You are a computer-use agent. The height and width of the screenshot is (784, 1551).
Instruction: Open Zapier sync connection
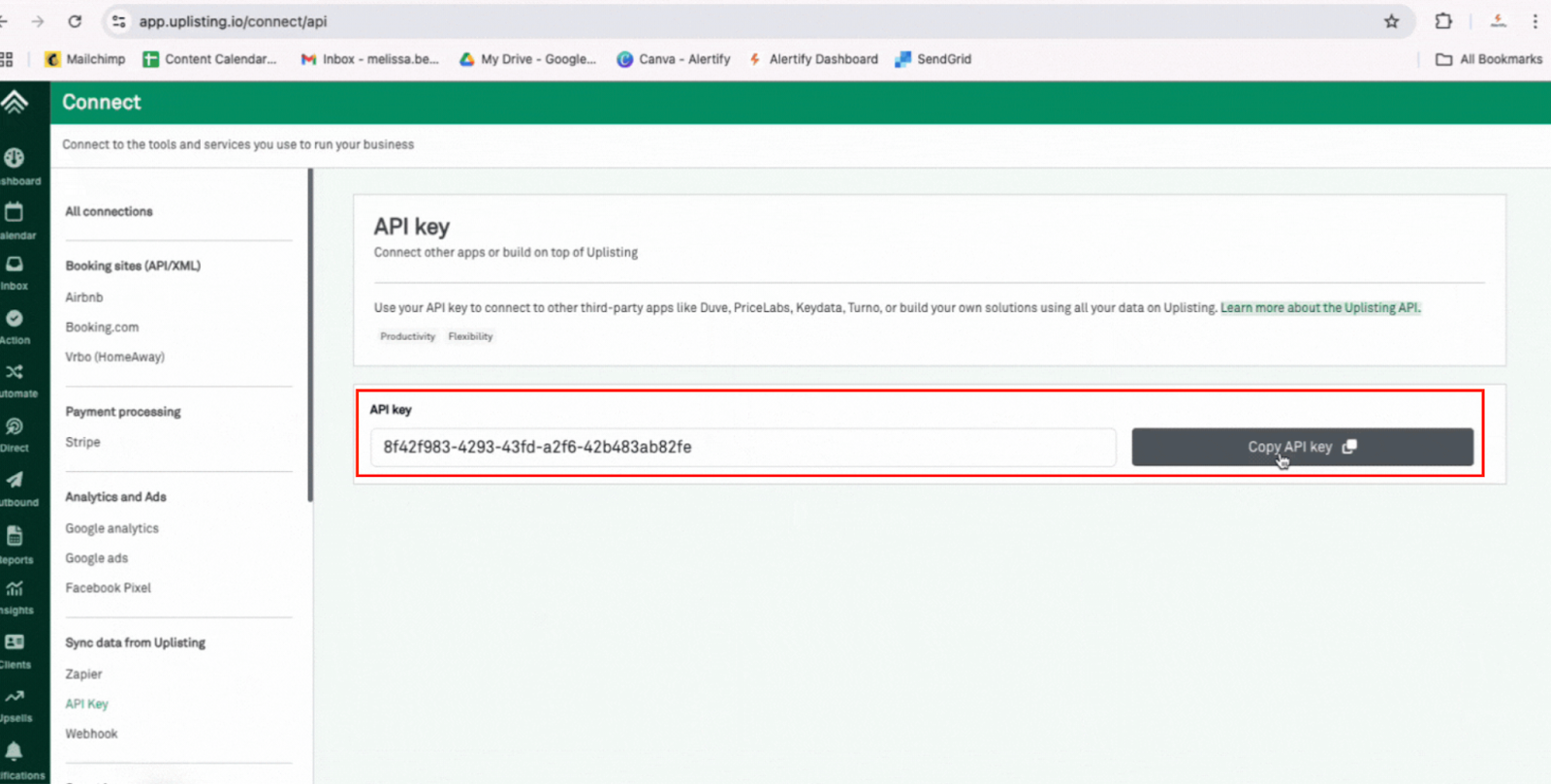coord(83,674)
